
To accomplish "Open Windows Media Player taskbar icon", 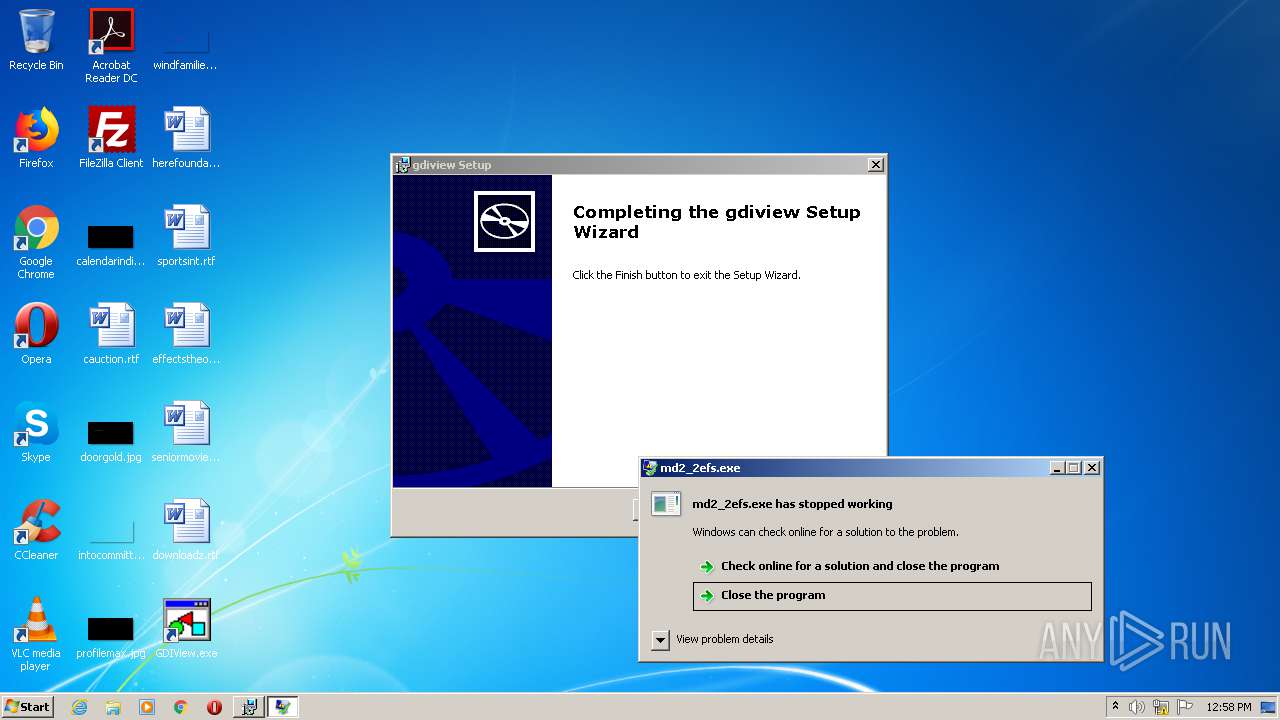I will (x=147, y=707).
